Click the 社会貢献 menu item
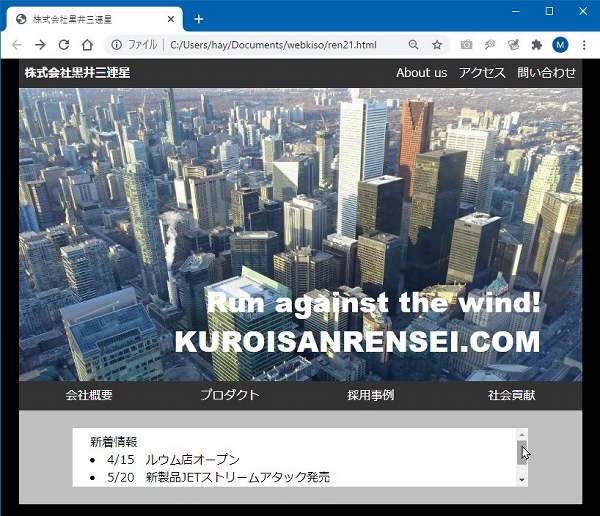600x516 pixels. click(x=511, y=395)
